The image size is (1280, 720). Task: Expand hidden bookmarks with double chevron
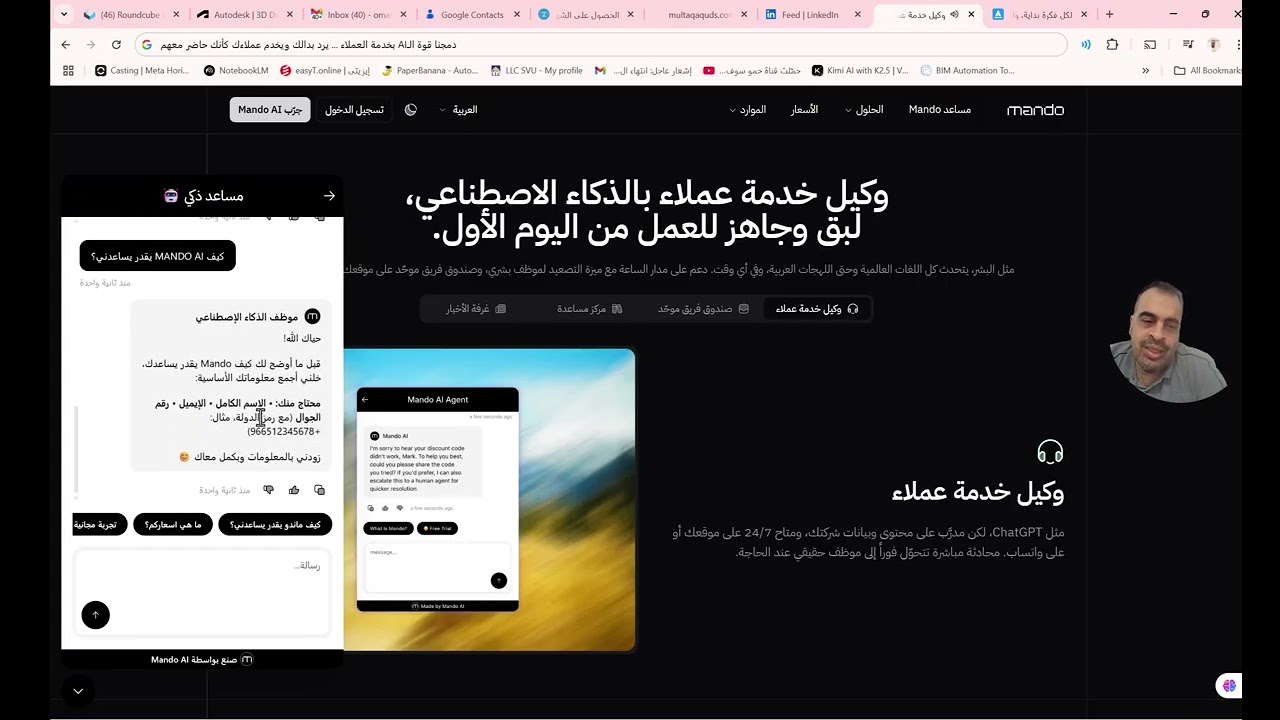click(1145, 71)
